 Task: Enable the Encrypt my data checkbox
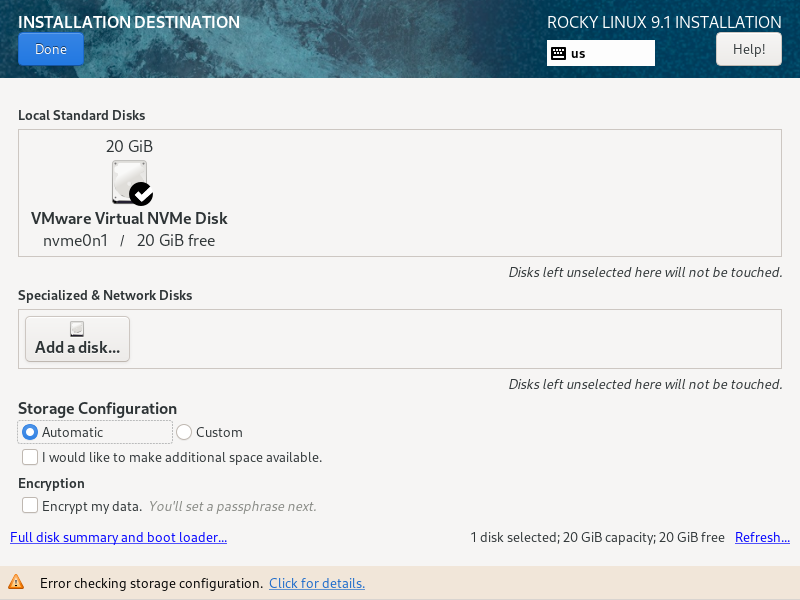tap(30, 506)
